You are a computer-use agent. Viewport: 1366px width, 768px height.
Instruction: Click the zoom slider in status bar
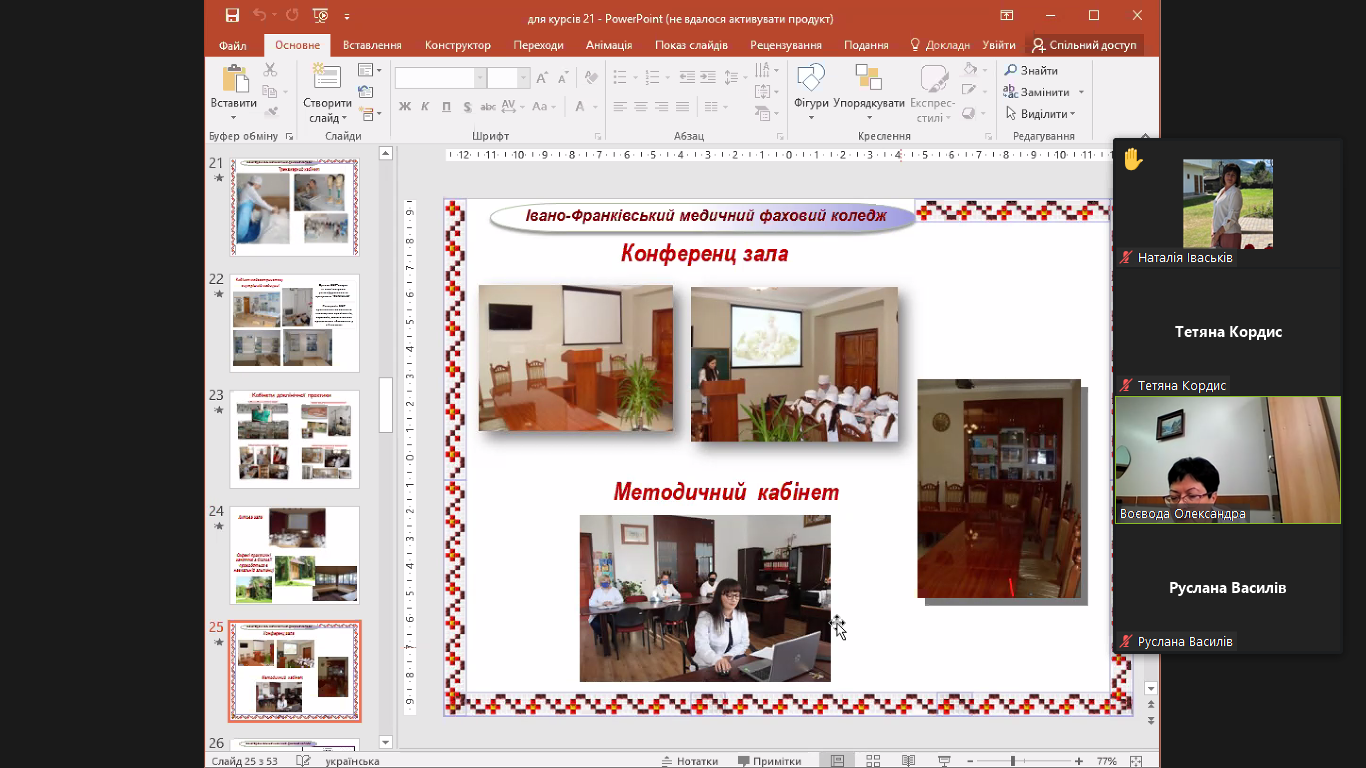tap(1013, 761)
